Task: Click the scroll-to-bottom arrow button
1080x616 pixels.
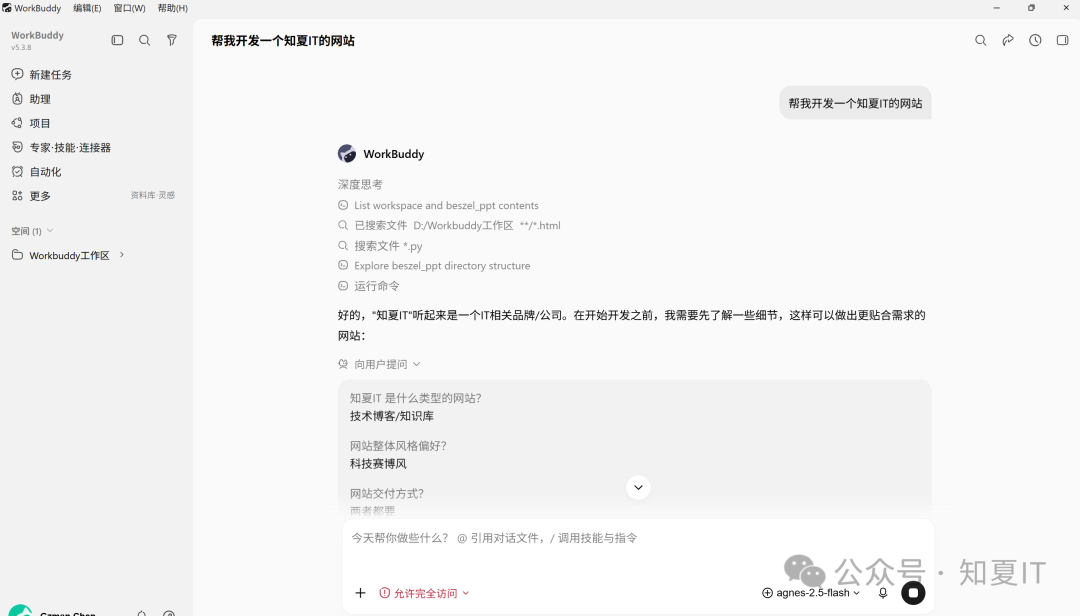Action: point(638,488)
